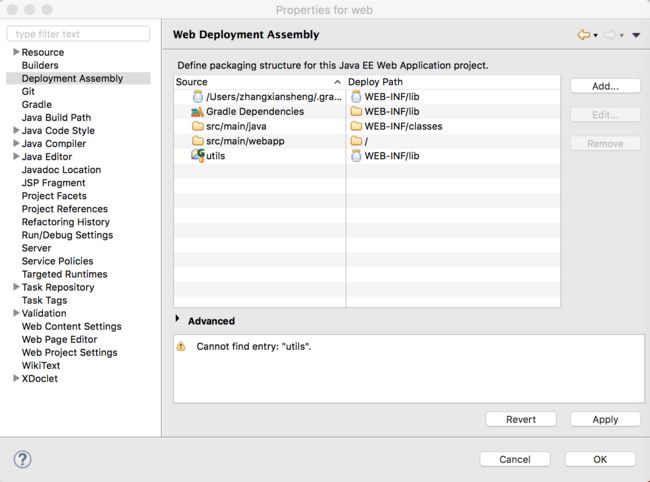The width and height of the screenshot is (650, 482).
Task: Click the warning icon beside error message
Action: (181, 346)
